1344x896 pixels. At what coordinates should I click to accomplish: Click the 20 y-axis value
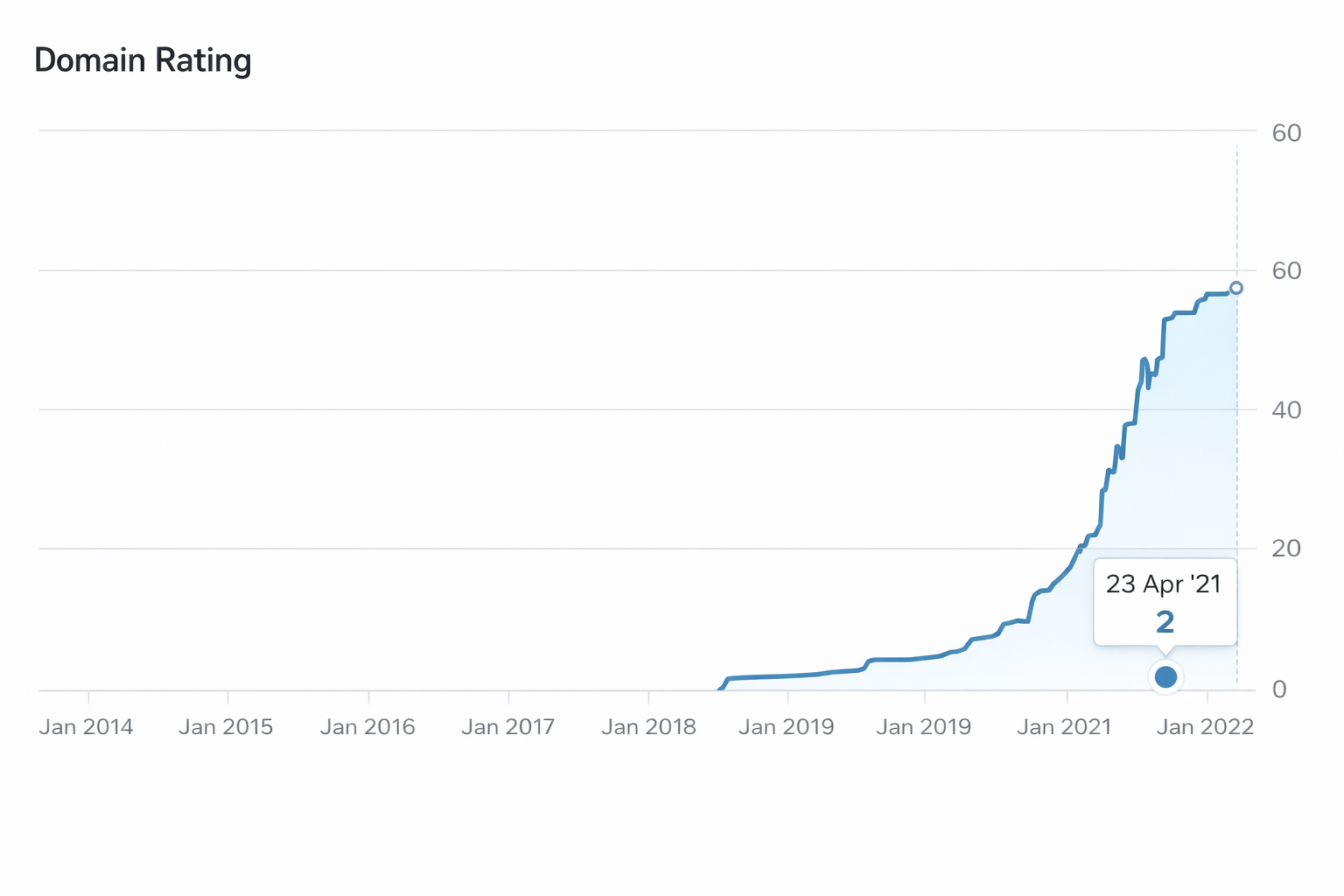pyautogui.click(x=1286, y=549)
